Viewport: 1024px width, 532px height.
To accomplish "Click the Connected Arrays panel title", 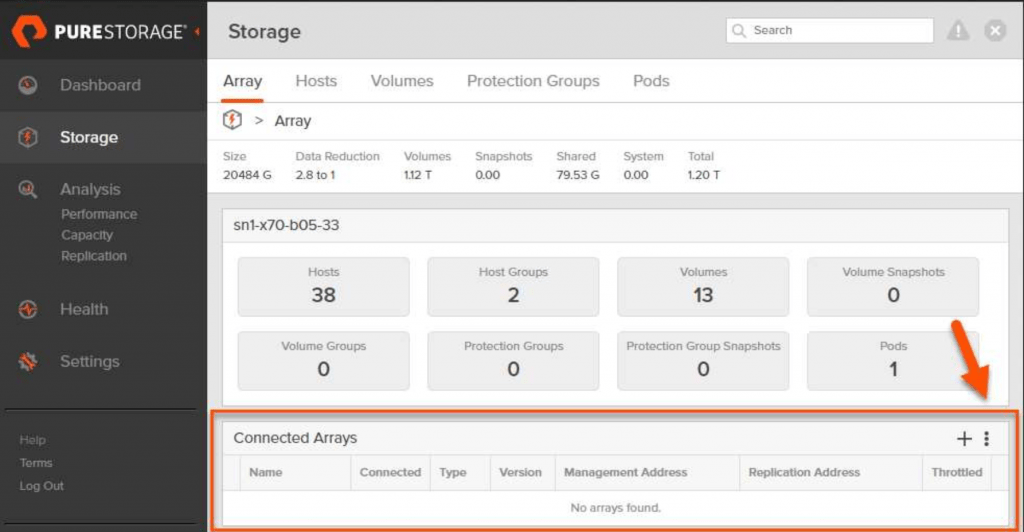I will (x=295, y=438).
